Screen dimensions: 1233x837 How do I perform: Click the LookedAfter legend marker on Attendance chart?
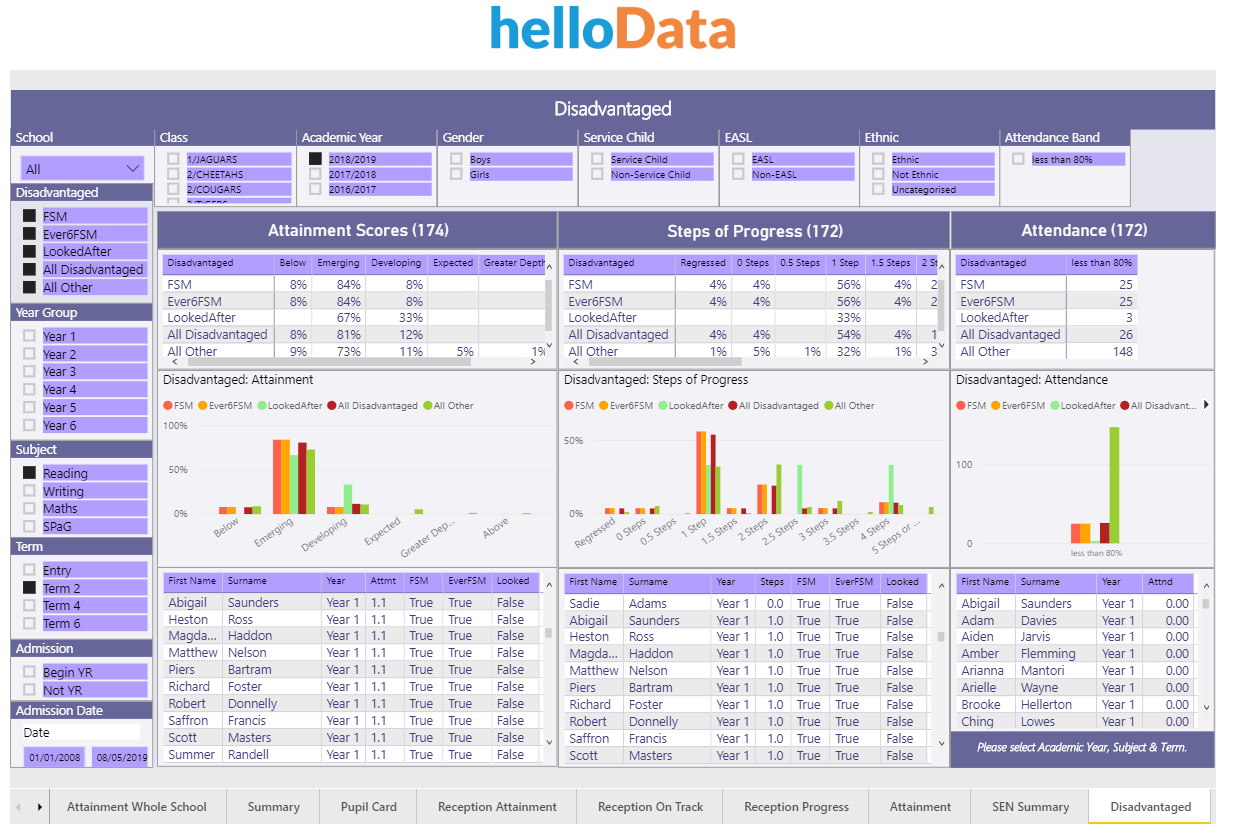[x=1056, y=405]
